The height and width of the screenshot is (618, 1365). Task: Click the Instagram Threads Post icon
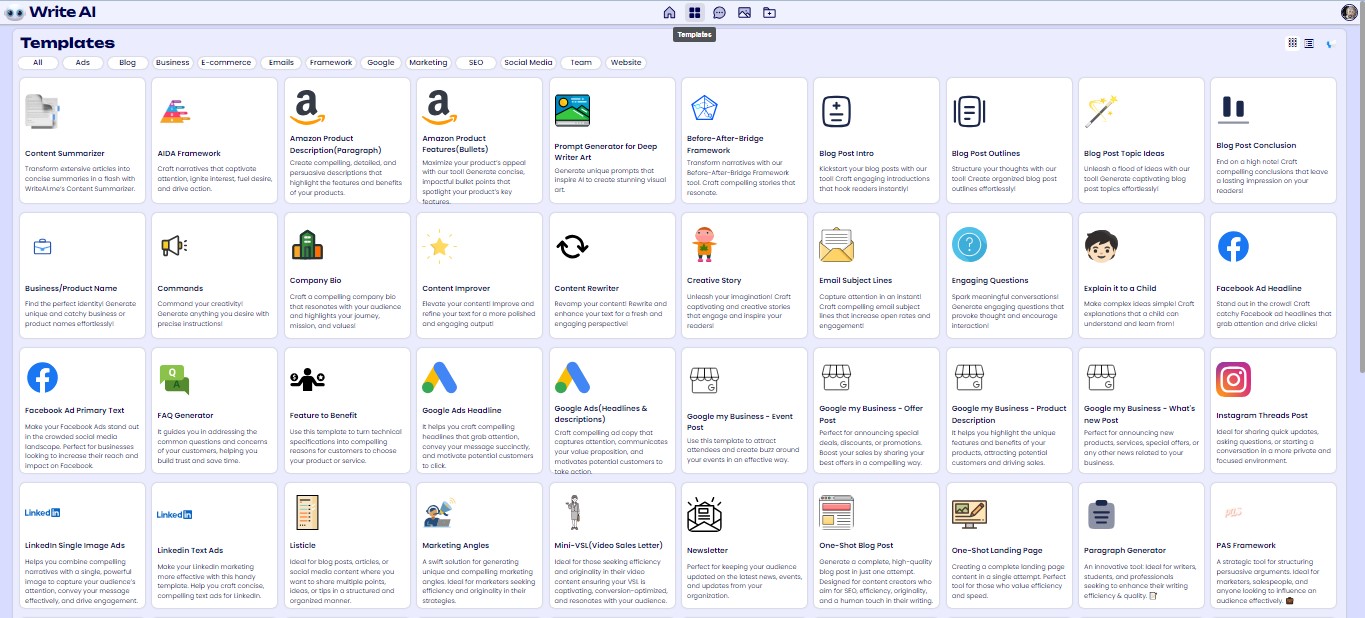[1233, 380]
